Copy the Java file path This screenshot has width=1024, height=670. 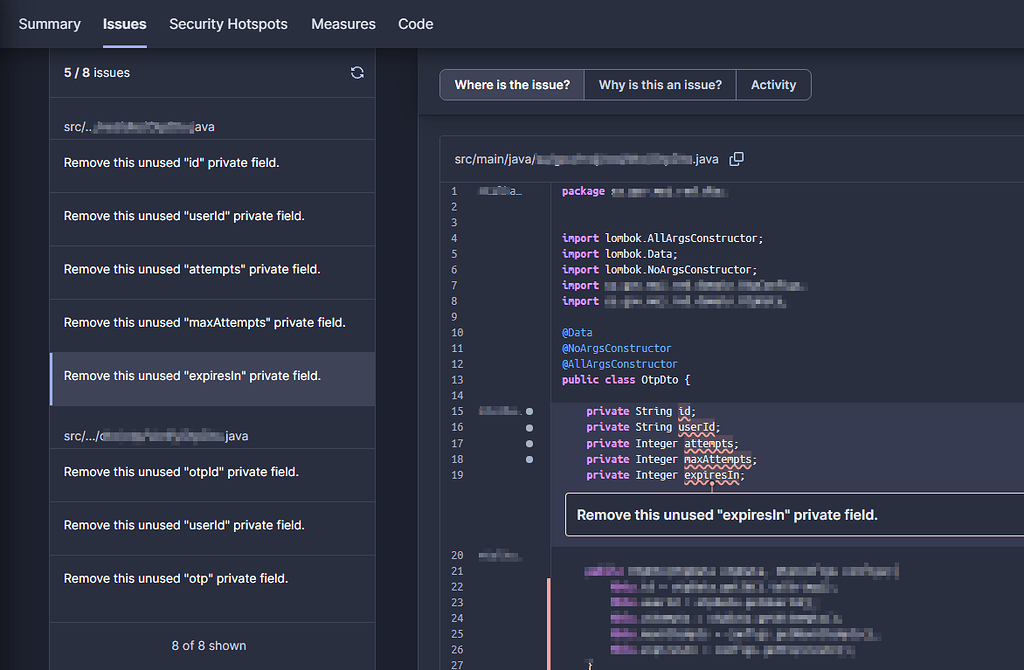pos(737,158)
